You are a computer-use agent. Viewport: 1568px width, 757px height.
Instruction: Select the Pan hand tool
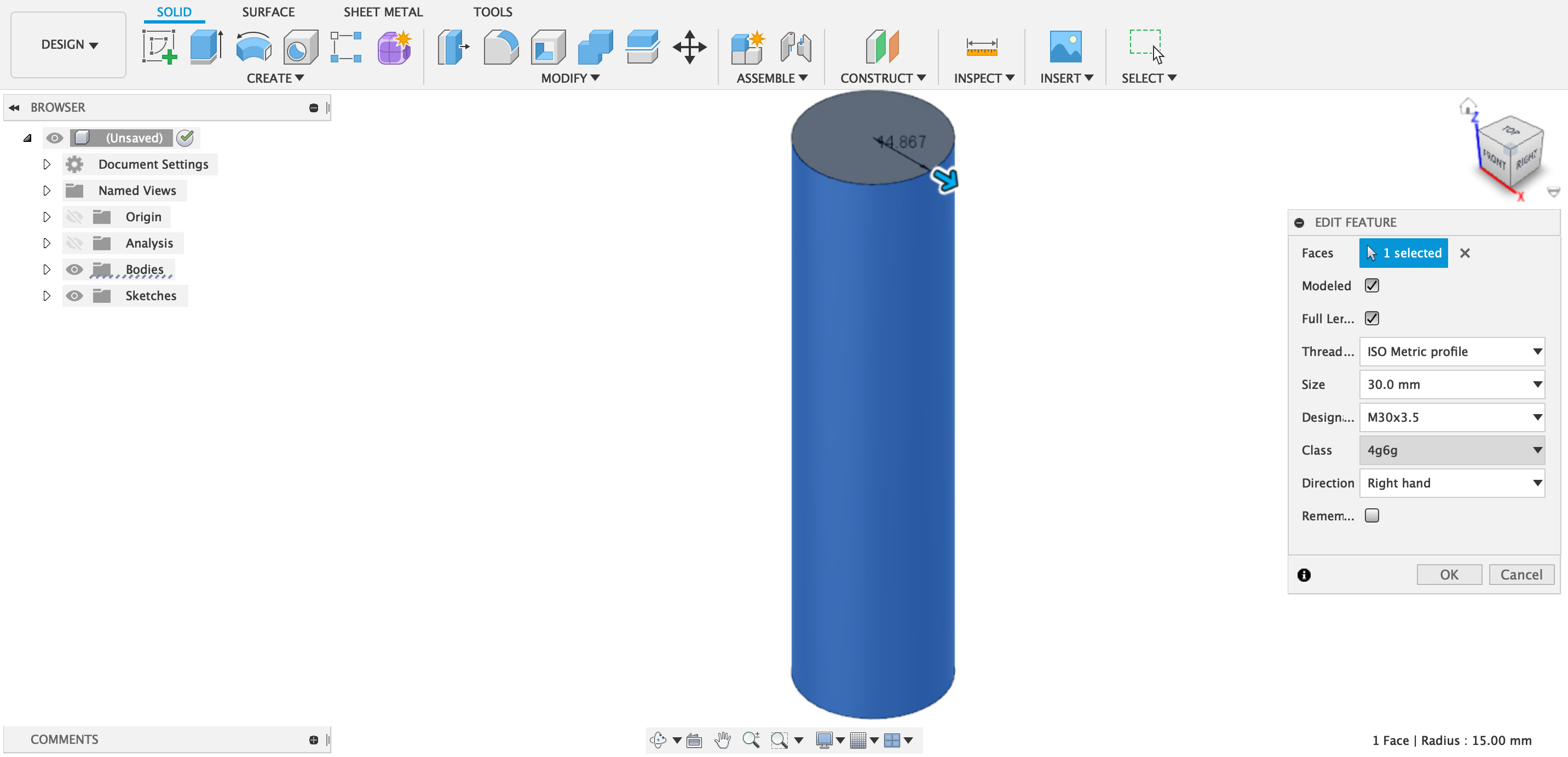pos(723,739)
